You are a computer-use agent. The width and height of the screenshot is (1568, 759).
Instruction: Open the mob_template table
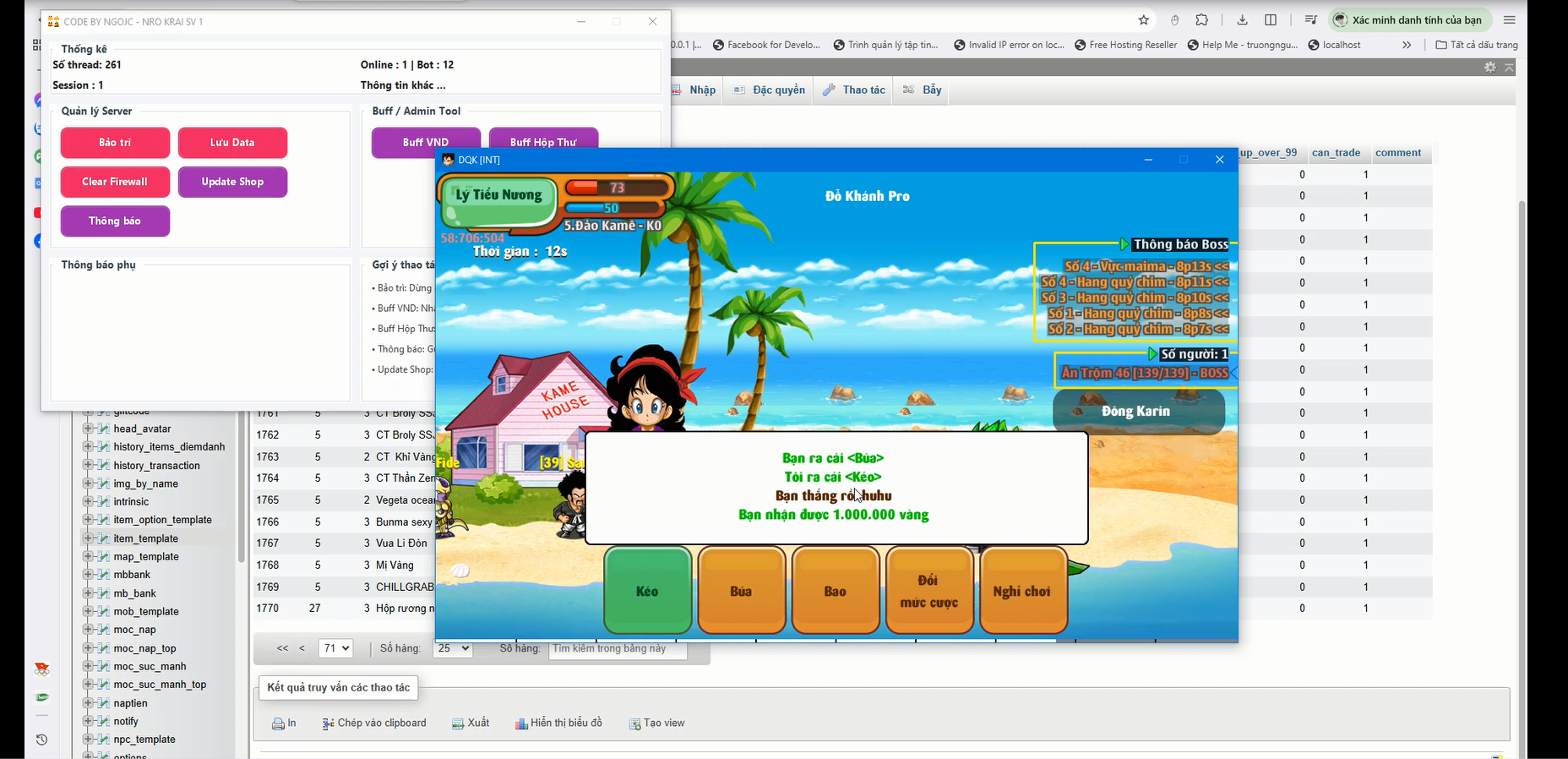click(x=146, y=611)
